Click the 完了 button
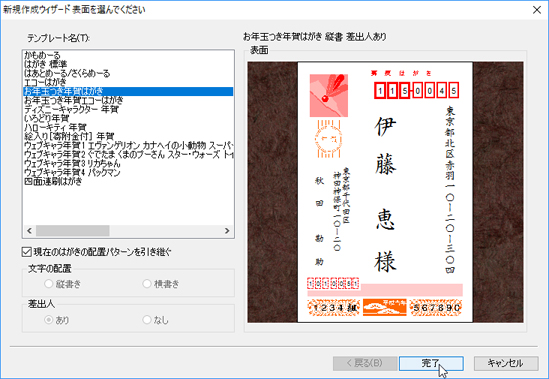 (x=431, y=363)
